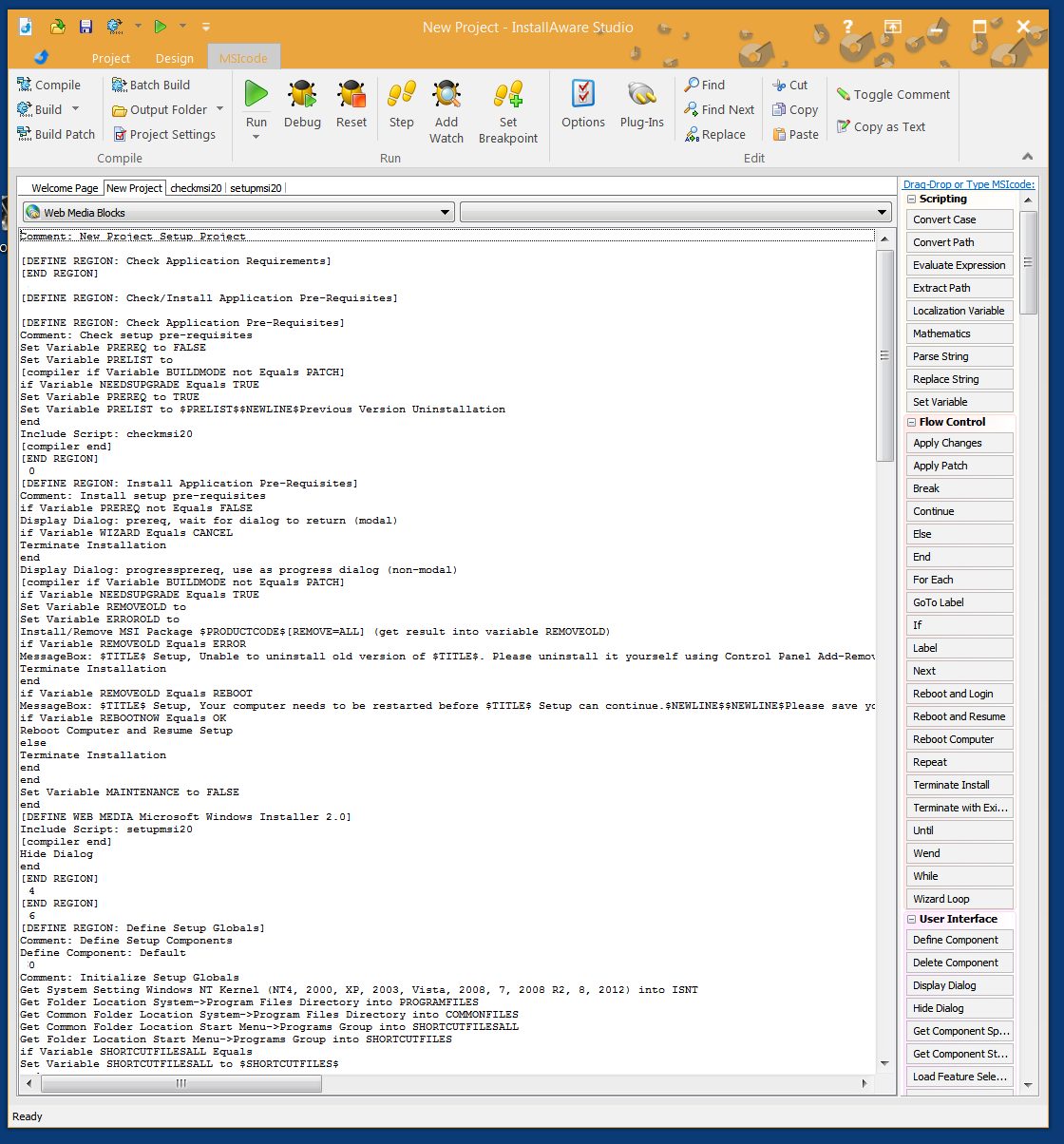Screen dimensions: 1064x1144
Task: Click the open folder icon in title bar
Action: coord(57,27)
